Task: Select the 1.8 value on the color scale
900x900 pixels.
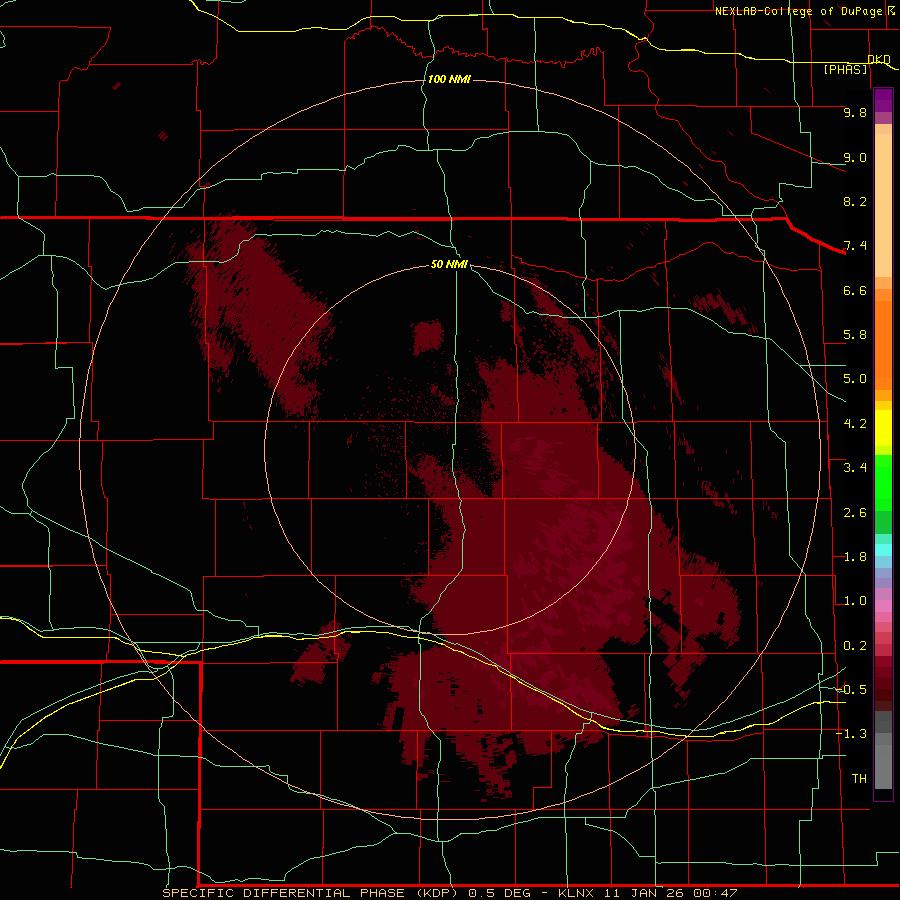Action: coord(855,557)
